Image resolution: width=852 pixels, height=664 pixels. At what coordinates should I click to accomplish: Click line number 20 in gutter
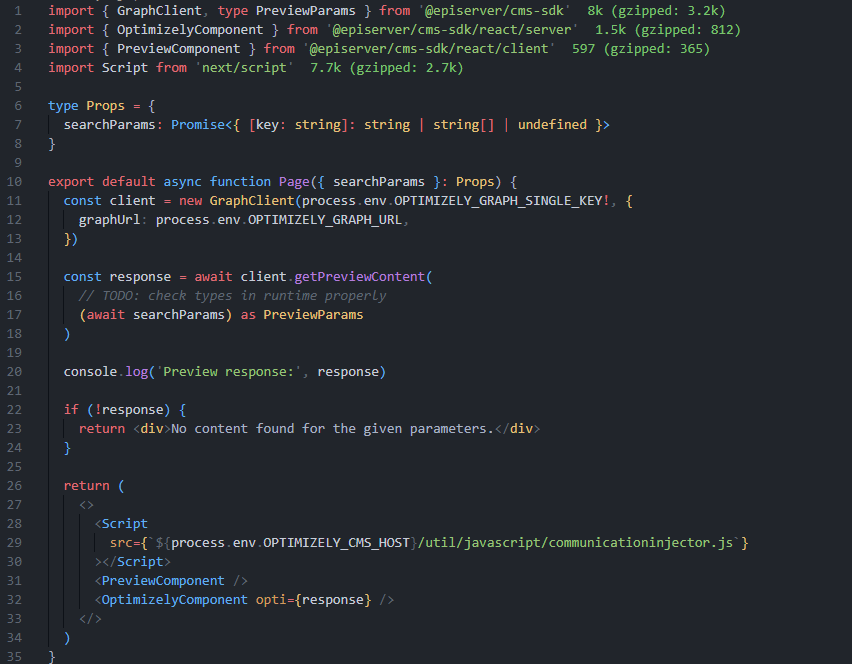click(15, 372)
